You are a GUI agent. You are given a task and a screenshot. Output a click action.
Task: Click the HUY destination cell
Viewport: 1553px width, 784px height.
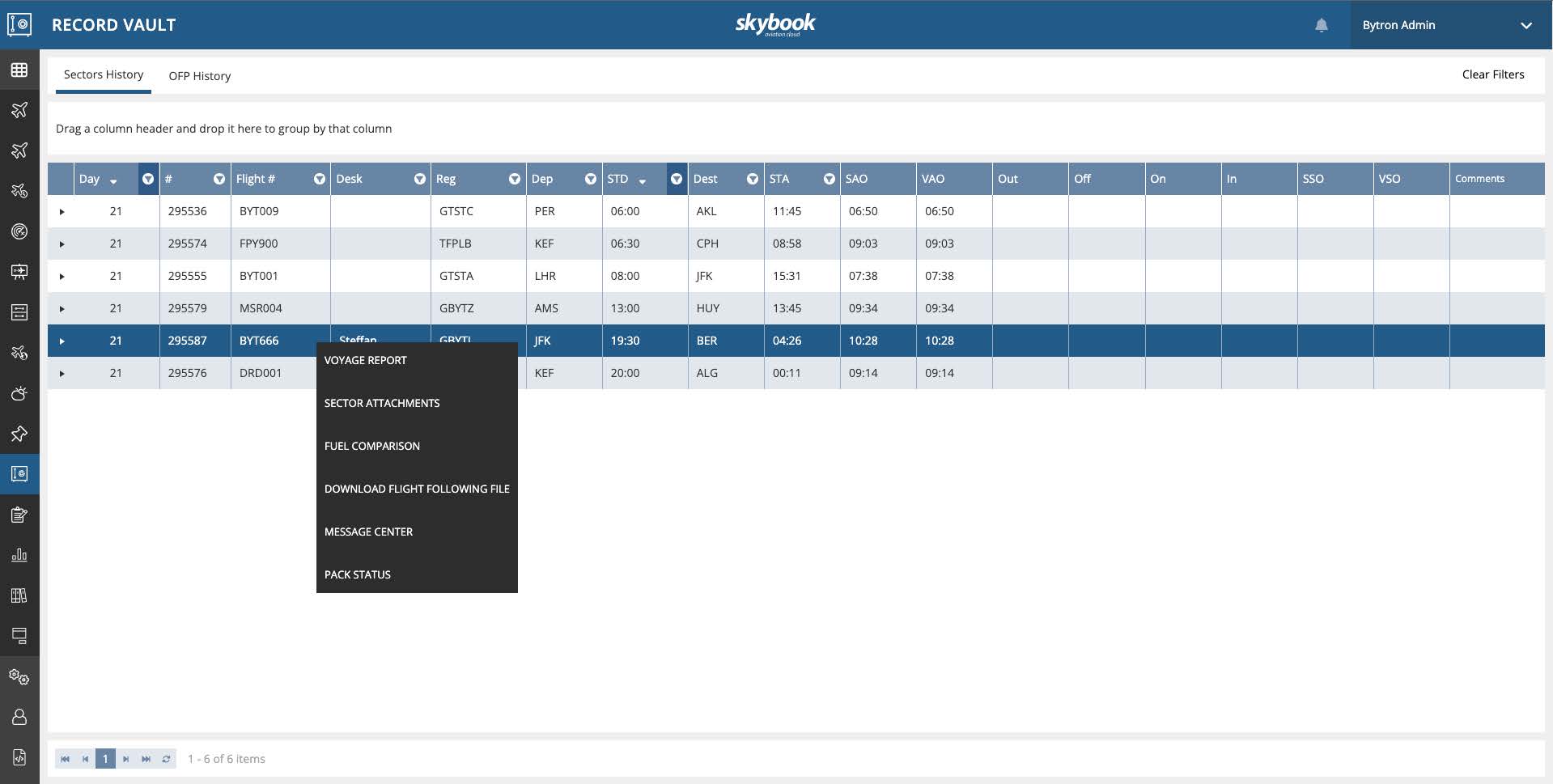click(726, 308)
